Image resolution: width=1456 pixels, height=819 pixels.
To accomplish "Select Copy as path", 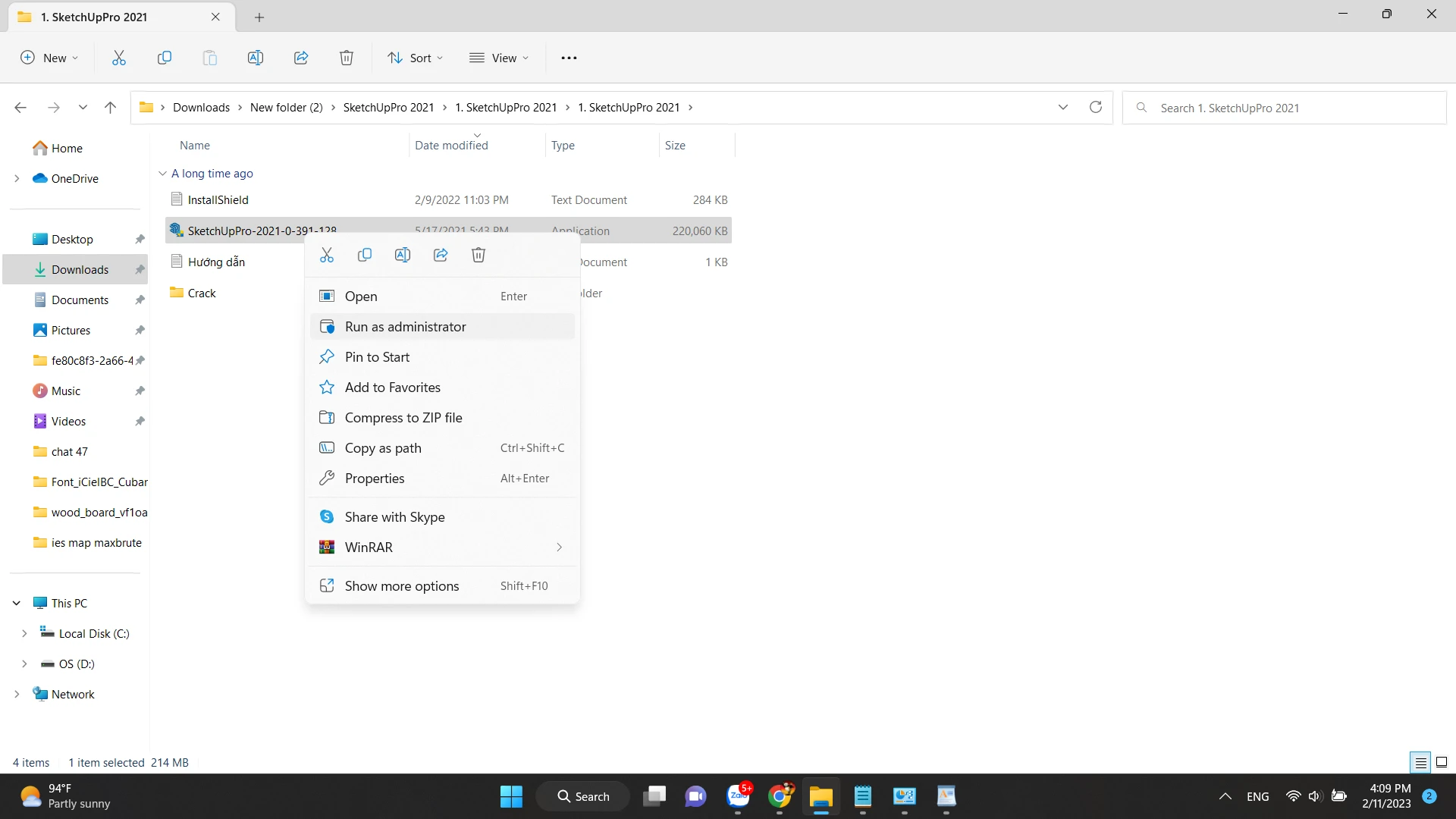I will [x=442, y=448].
